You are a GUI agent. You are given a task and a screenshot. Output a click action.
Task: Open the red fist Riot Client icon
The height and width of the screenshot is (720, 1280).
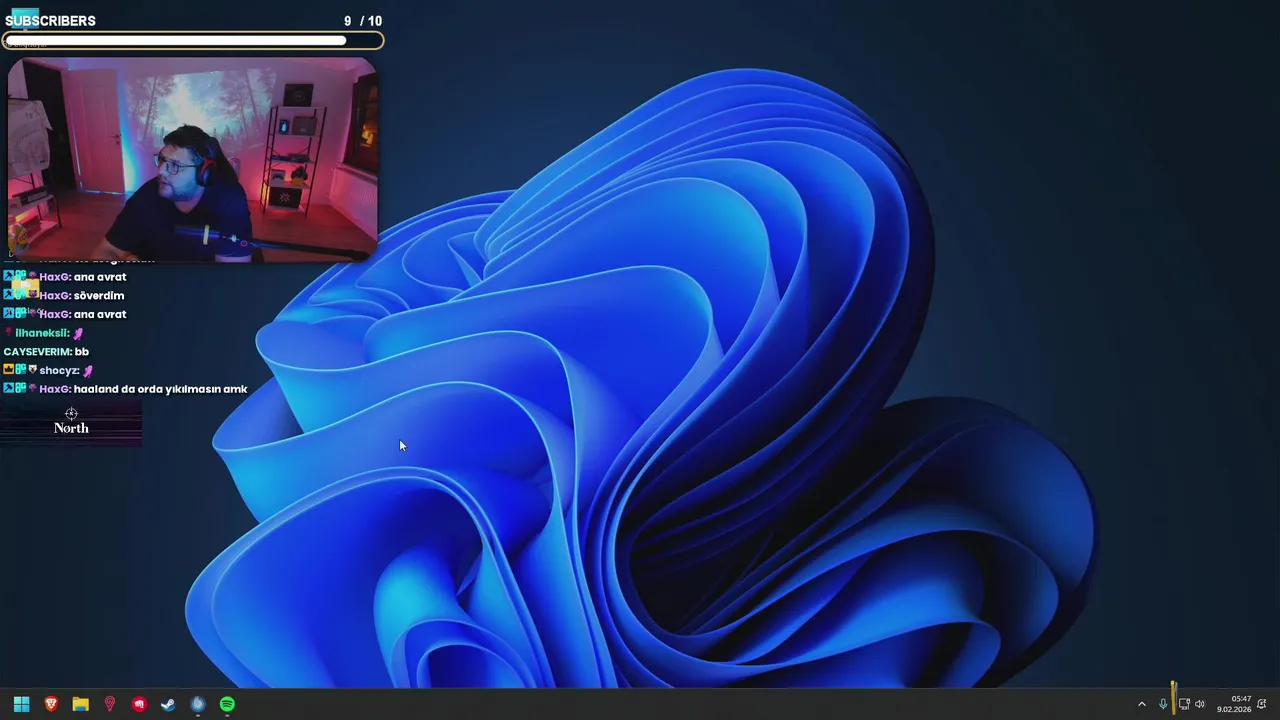(x=139, y=704)
